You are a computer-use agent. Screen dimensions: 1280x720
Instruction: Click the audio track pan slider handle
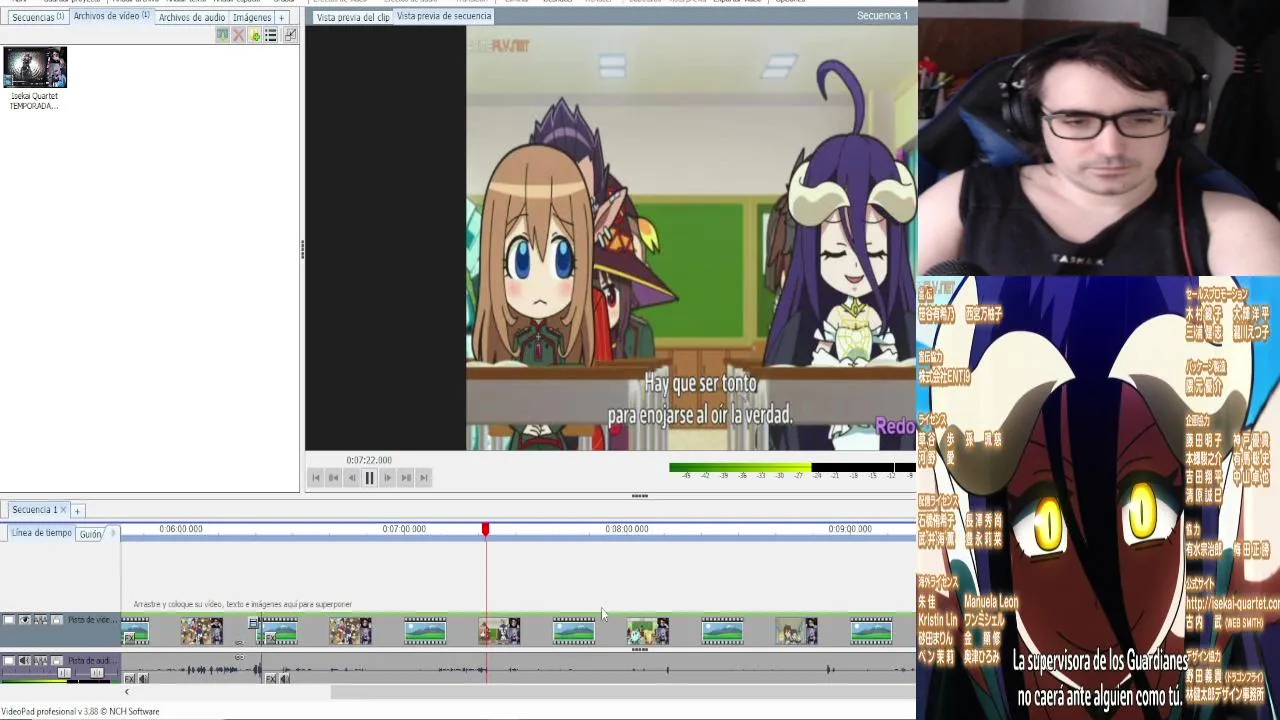point(97,673)
